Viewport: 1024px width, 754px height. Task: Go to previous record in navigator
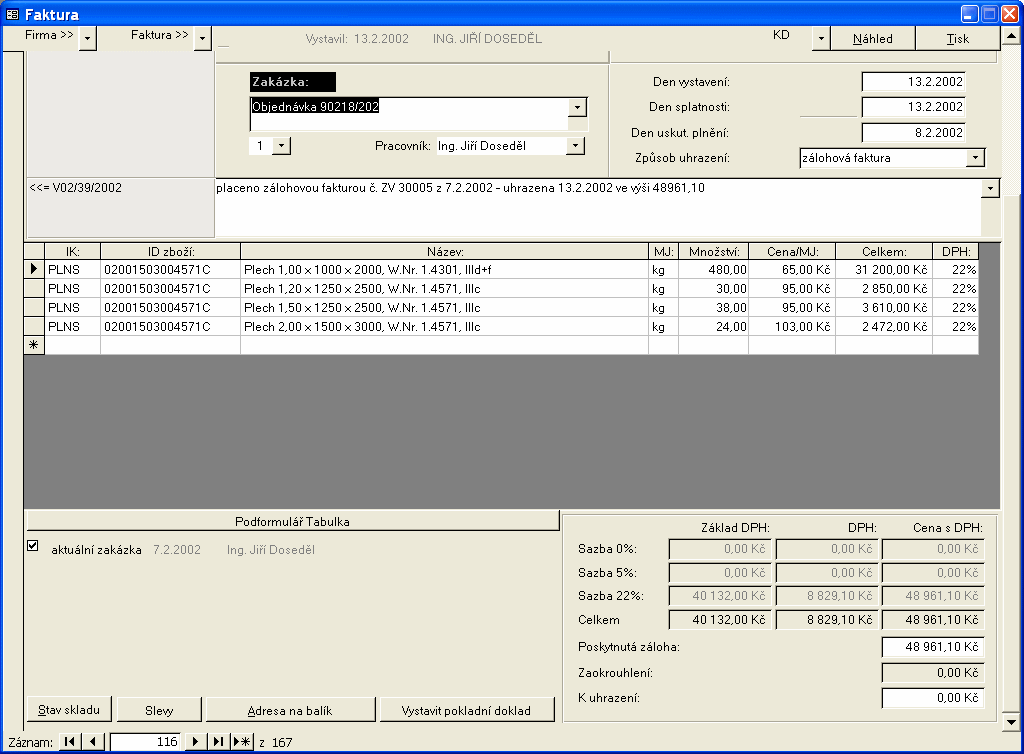click(93, 741)
